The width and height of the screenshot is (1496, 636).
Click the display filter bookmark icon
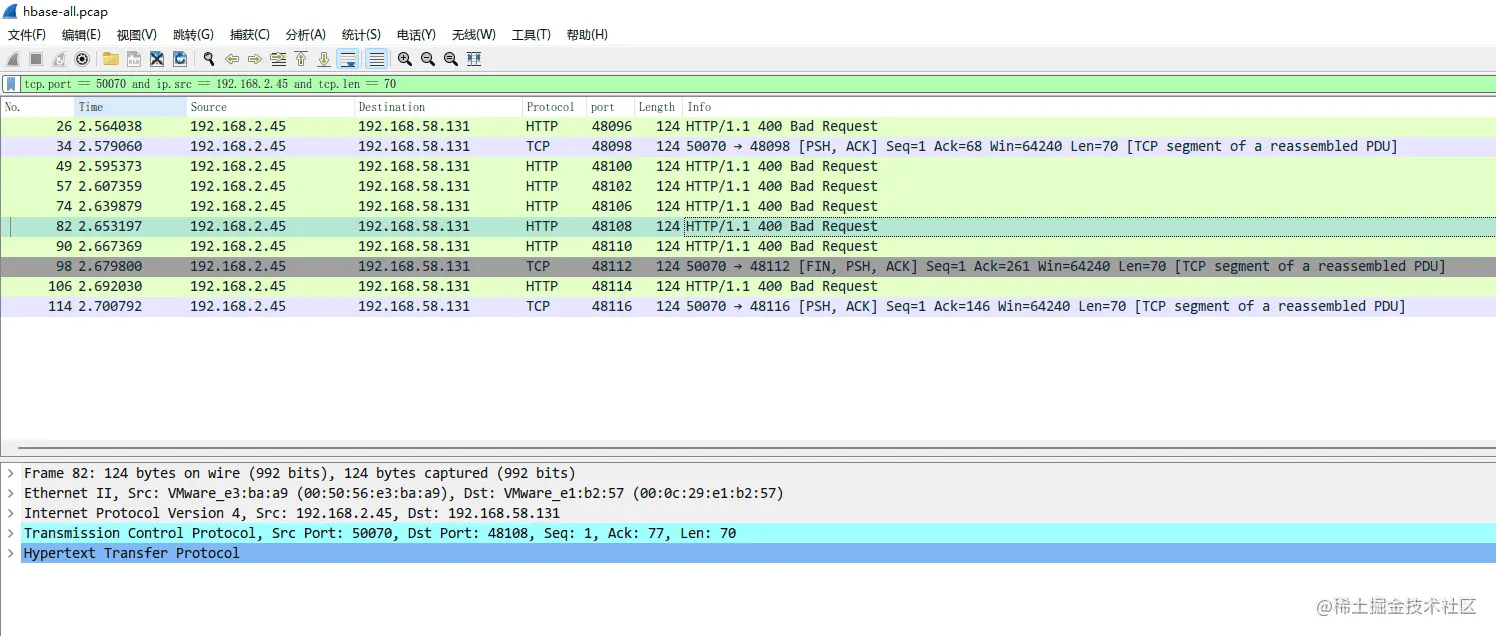pos(11,84)
